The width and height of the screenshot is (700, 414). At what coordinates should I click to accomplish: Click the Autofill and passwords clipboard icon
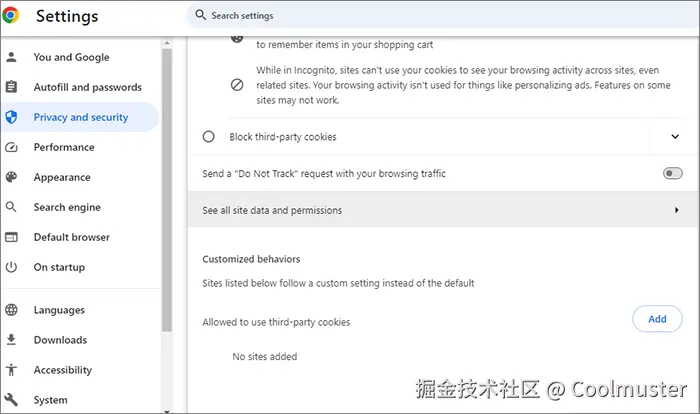[x=12, y=87]
